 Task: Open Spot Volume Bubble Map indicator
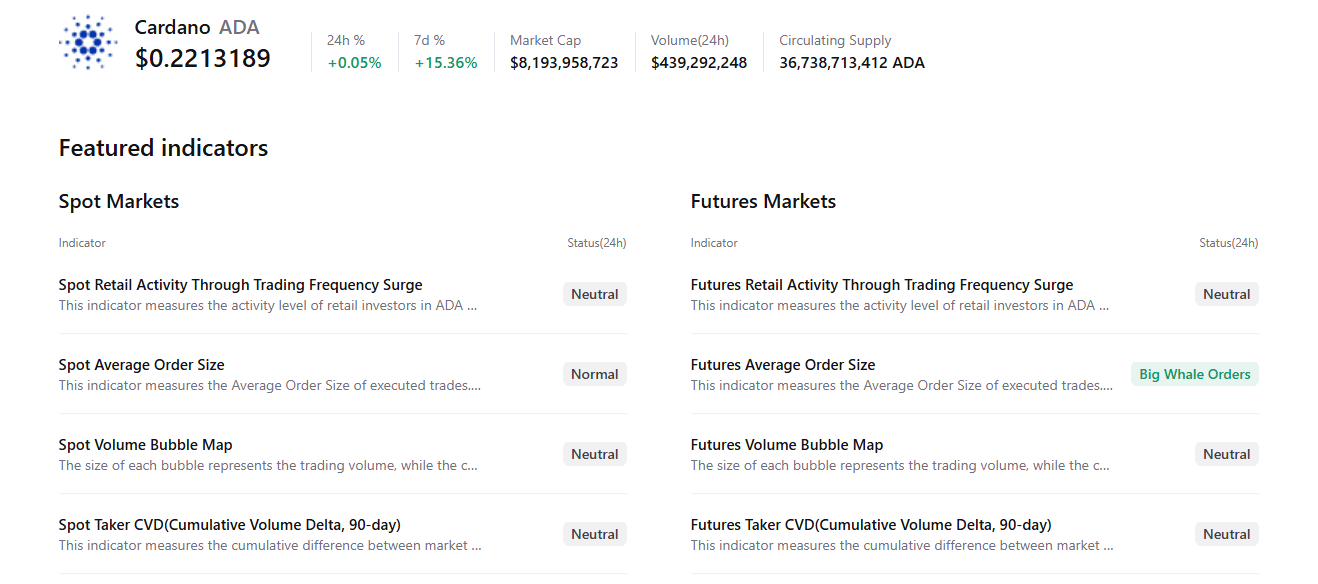[x=146, y=445]
